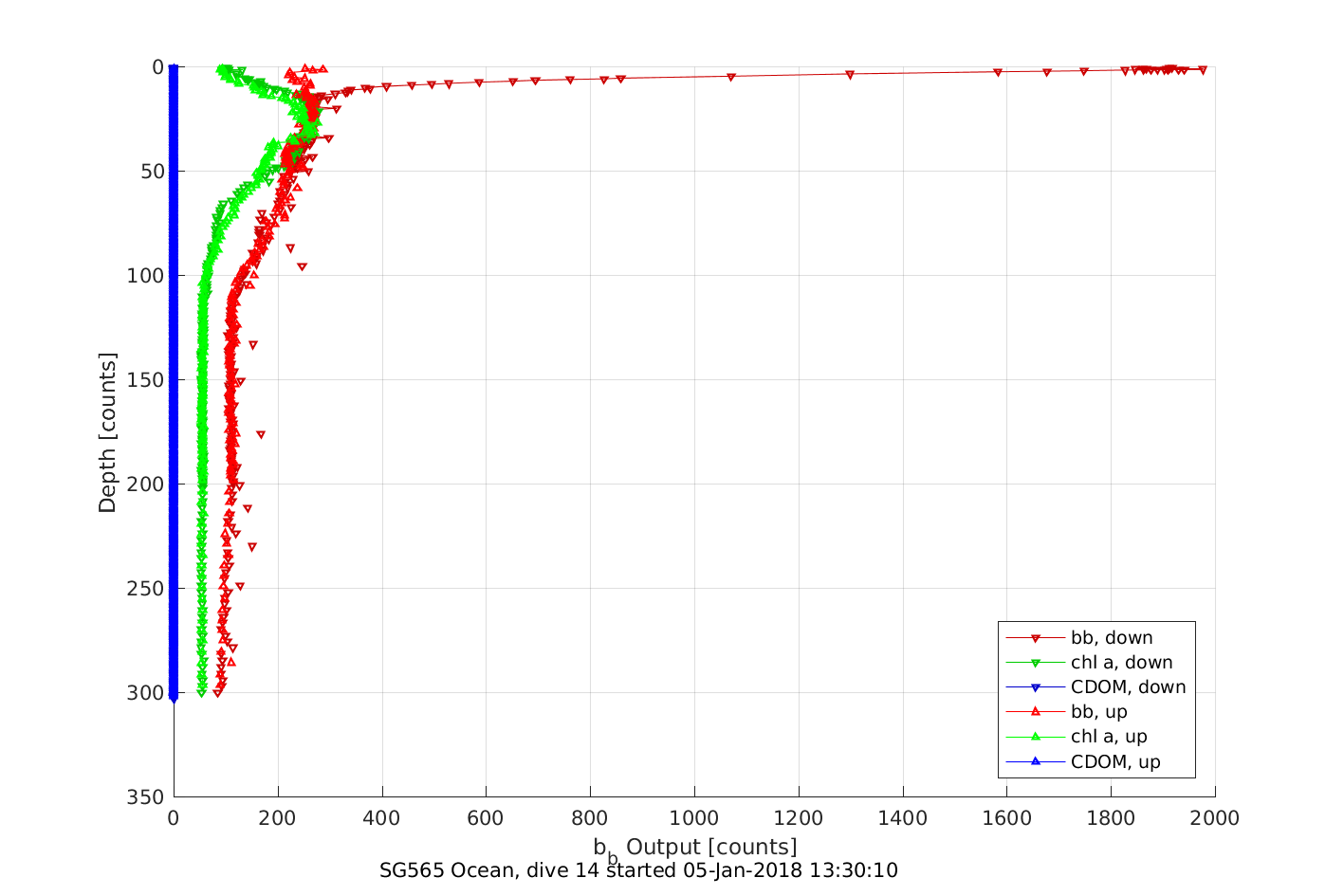Click the x-axis tick label 1800
1344x896 pixels.
(x=1111, y=818)
